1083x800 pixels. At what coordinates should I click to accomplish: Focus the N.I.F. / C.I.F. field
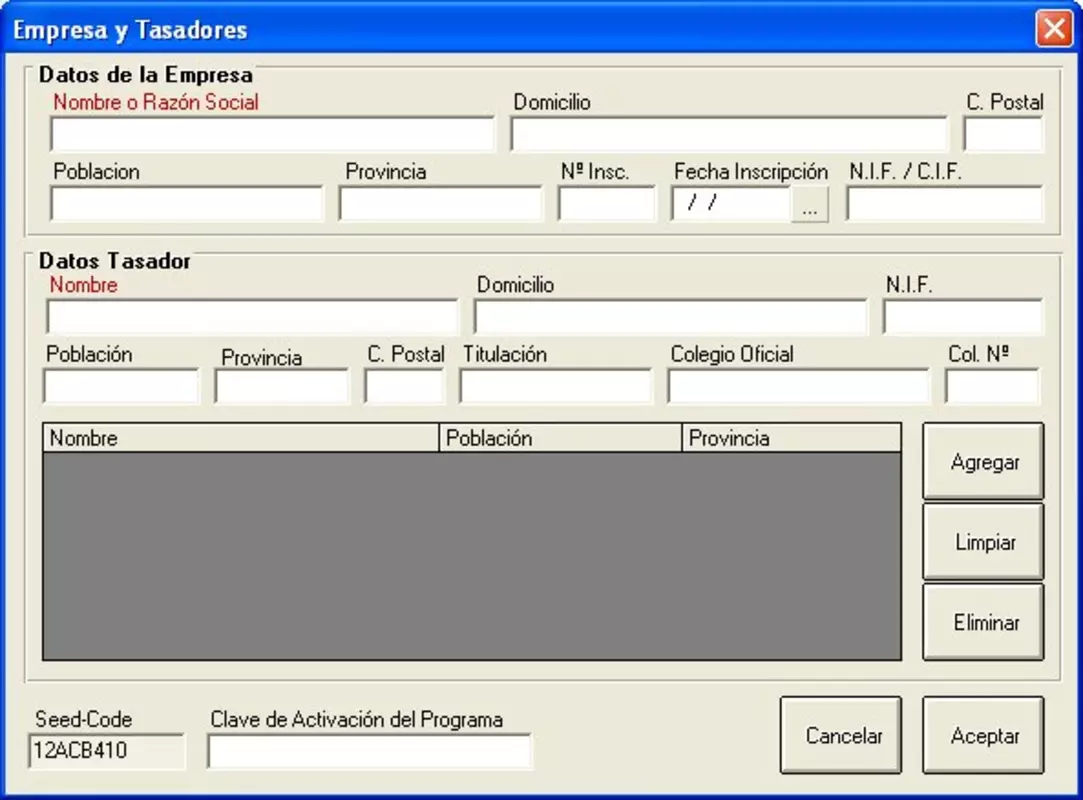click(945, 204)
